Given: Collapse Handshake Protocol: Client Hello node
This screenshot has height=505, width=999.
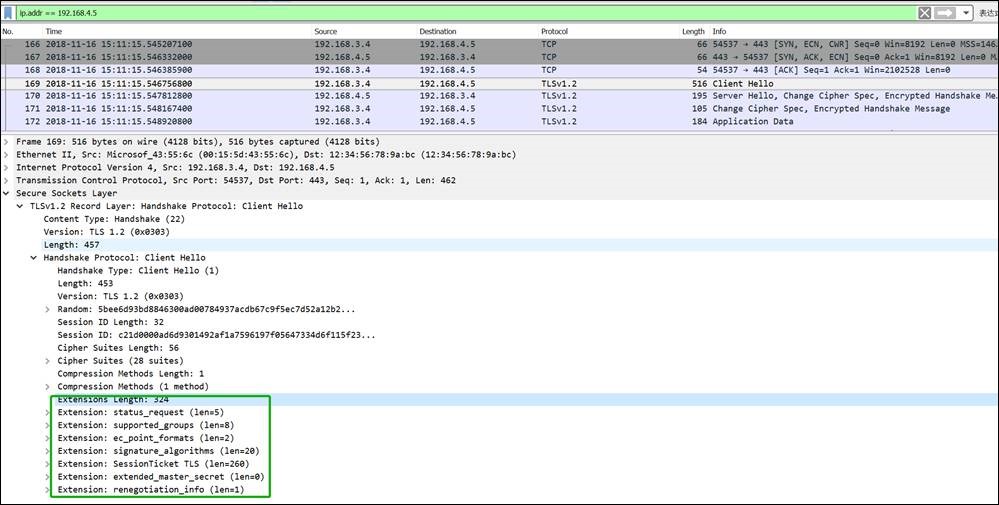Looking at the screenshot, I should tap(33, 257).
